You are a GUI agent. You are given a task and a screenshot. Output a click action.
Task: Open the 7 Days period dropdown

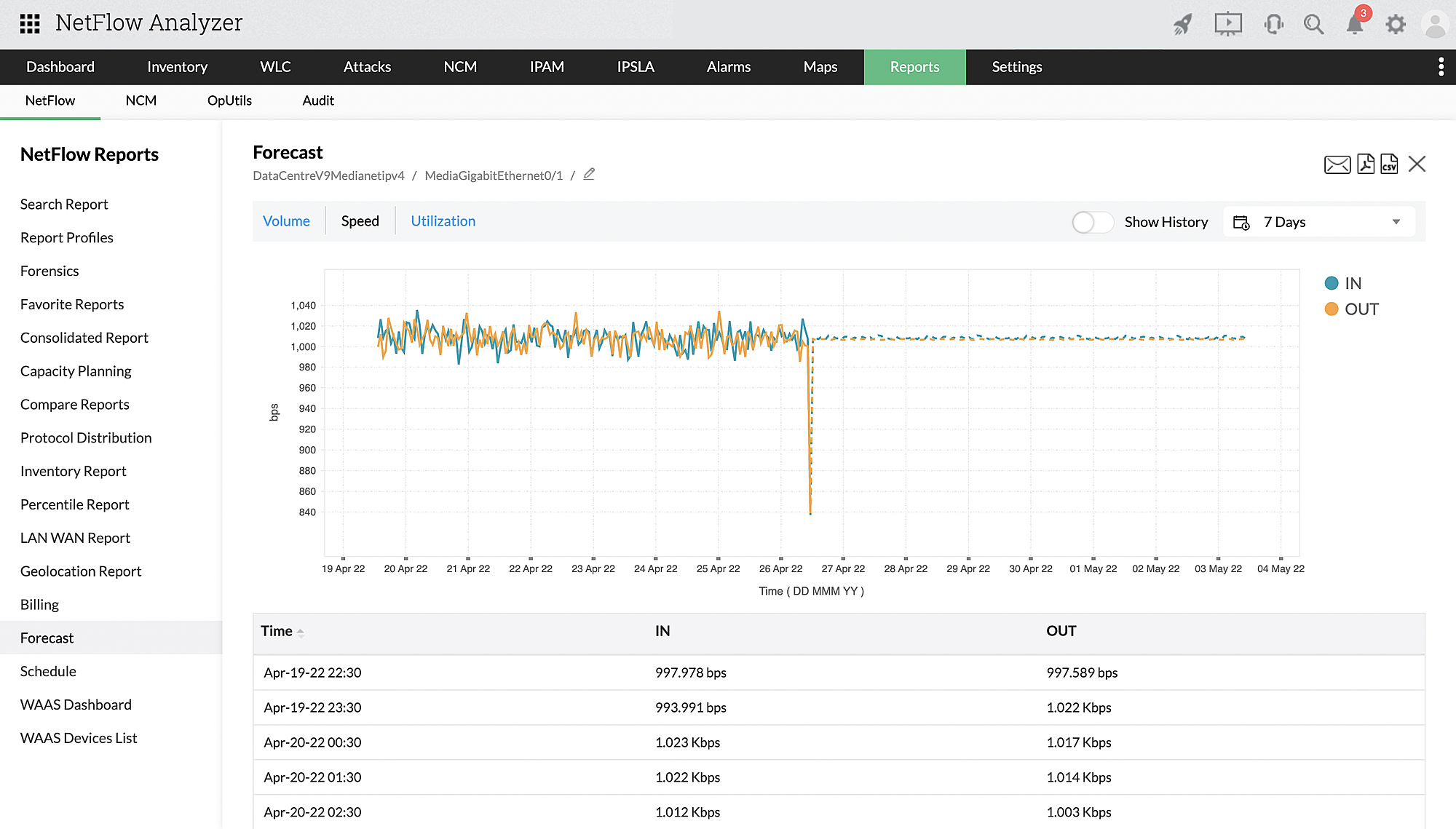pyautogui.click(x=1319, y=222)
